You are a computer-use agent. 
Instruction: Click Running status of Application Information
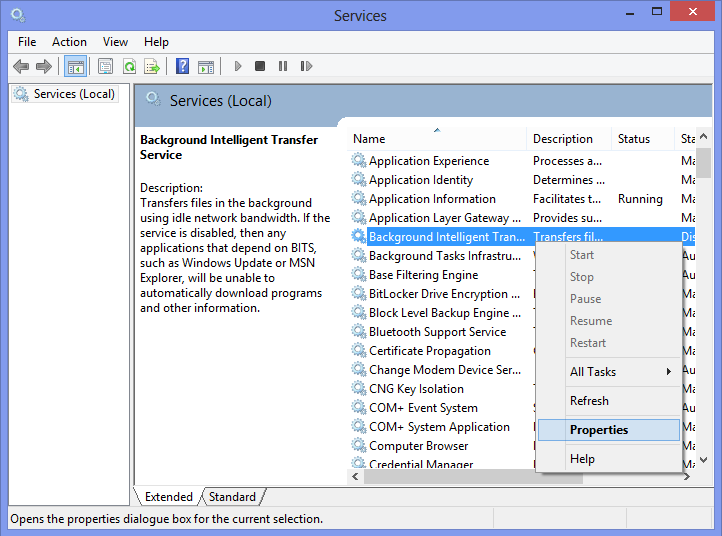(640, 198)
